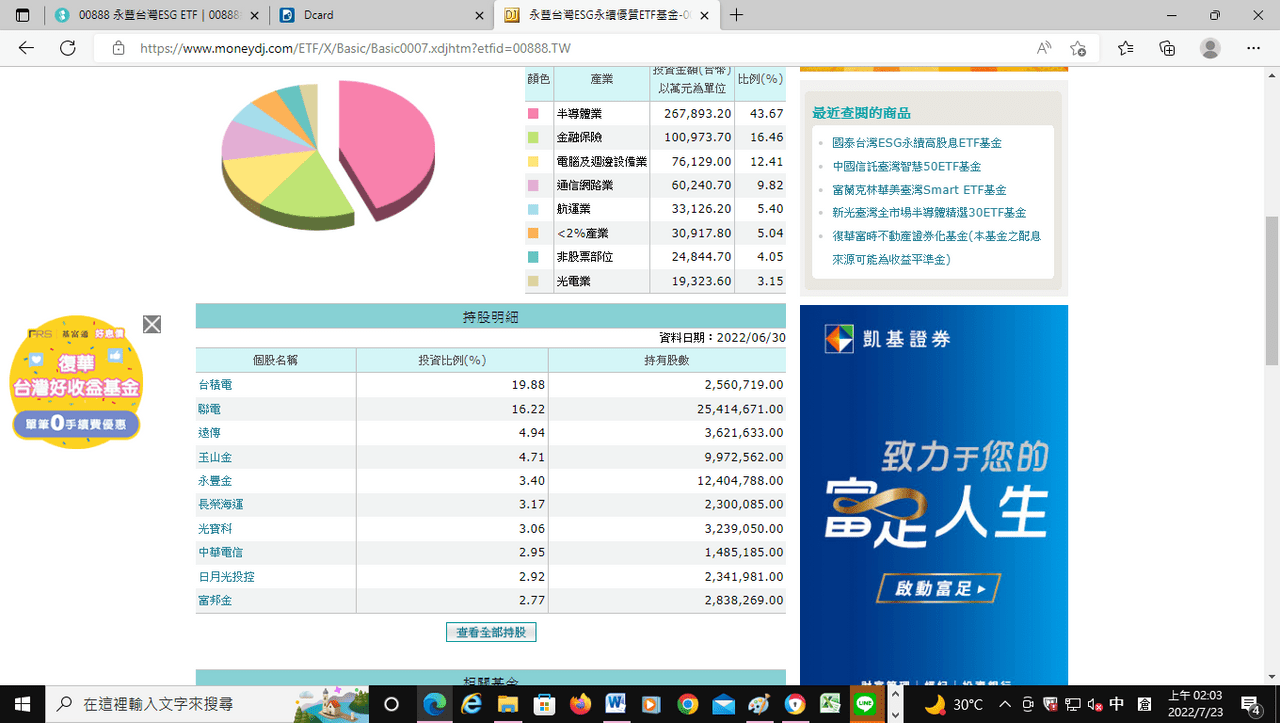Image resolution: width=1280 pixels, height=723 pixels.
Task: Go back using the browser back arrow
Action: [x=26, y=48]
